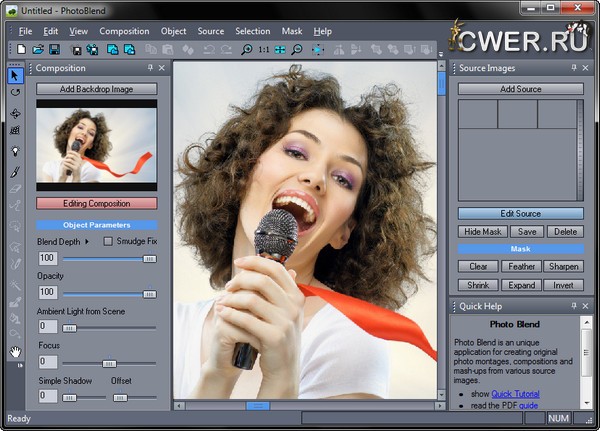Viewport: 600px width, 431px height.
Task: Set zoom to 1:1 actual size
Action: 264,49
